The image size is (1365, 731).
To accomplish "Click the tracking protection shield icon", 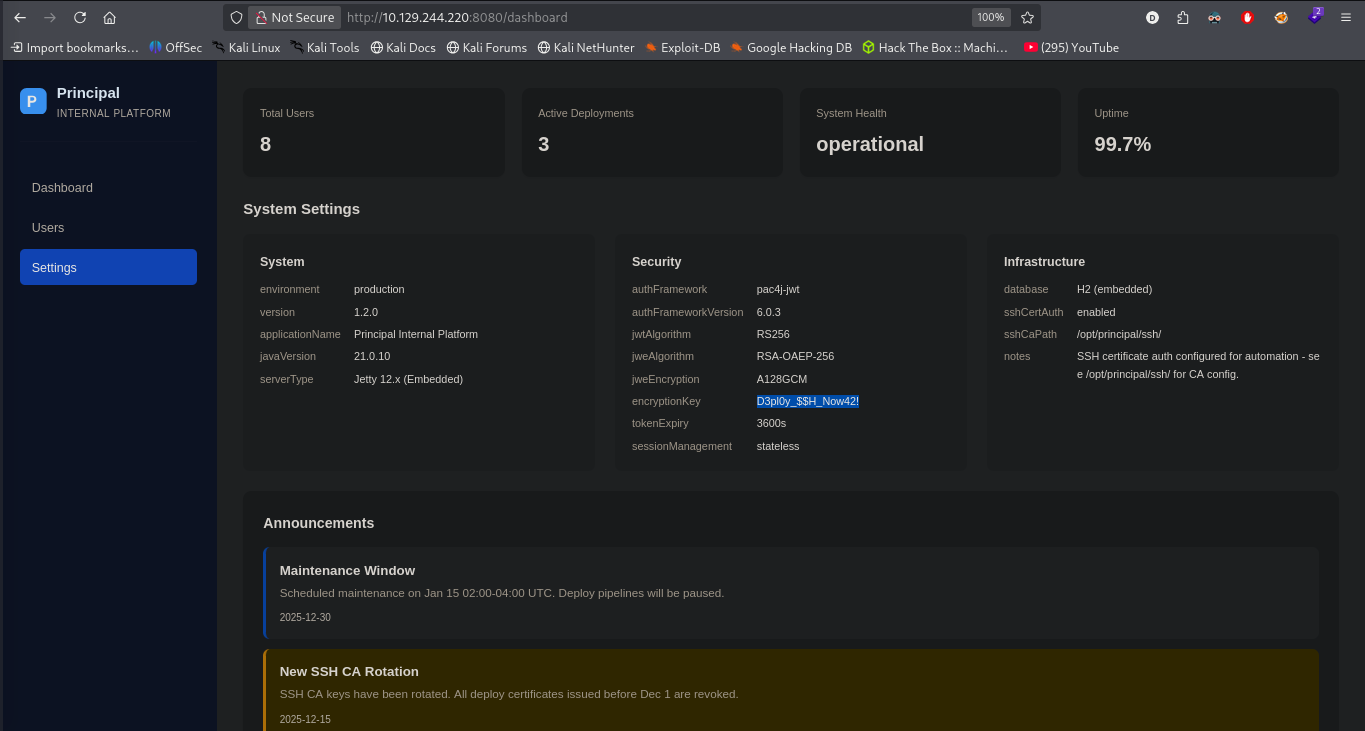I will pos(236,17).
